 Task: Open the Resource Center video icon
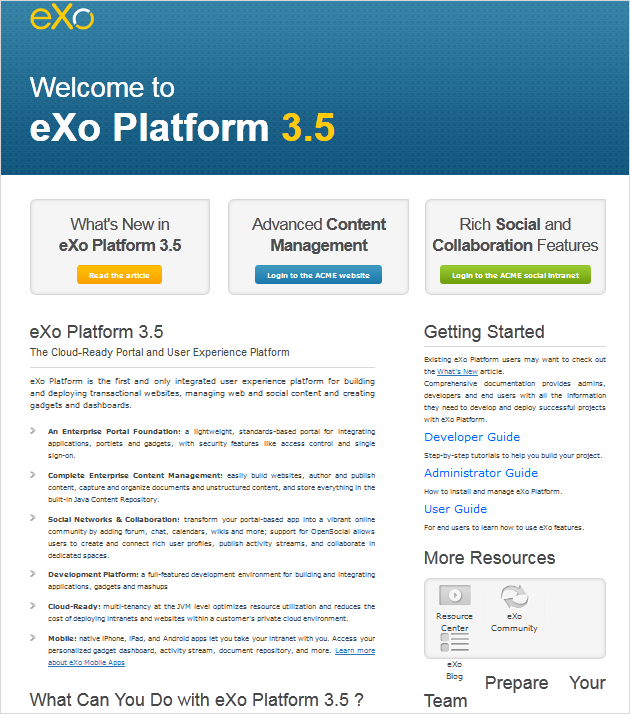tap(454, 595)
